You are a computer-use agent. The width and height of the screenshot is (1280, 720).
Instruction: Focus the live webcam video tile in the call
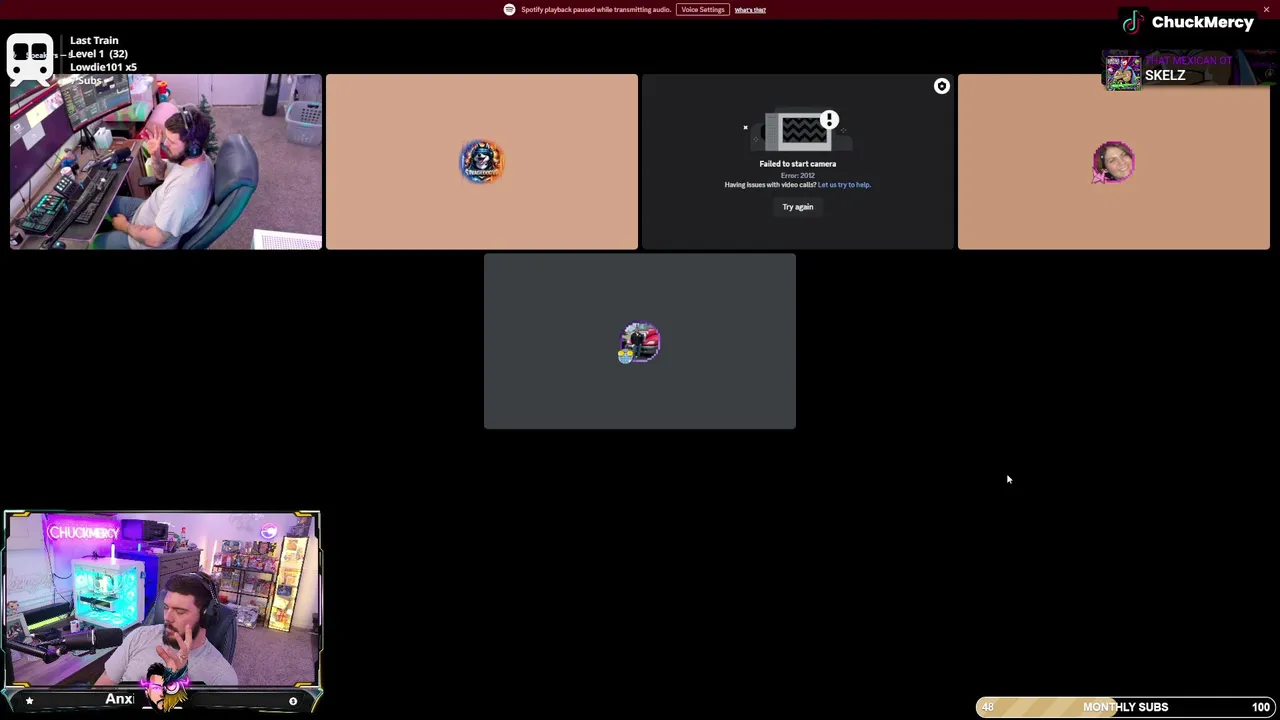(166, 162)
